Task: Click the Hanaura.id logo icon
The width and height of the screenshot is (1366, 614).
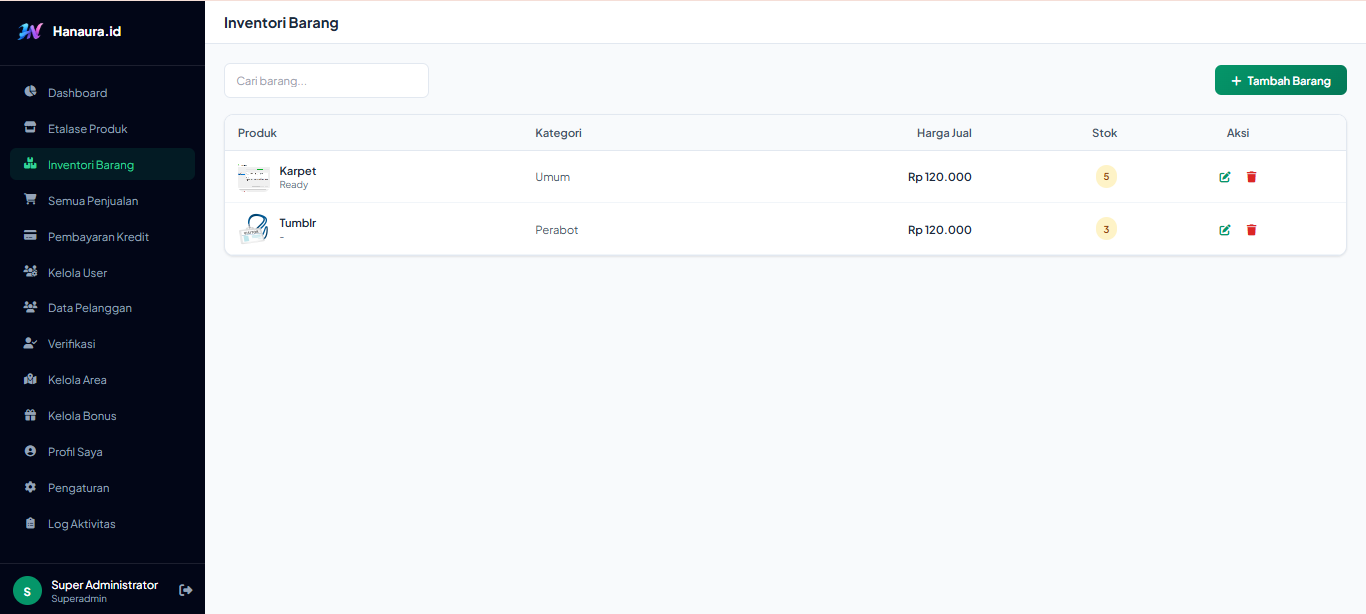Action: (x=31, y=31)
